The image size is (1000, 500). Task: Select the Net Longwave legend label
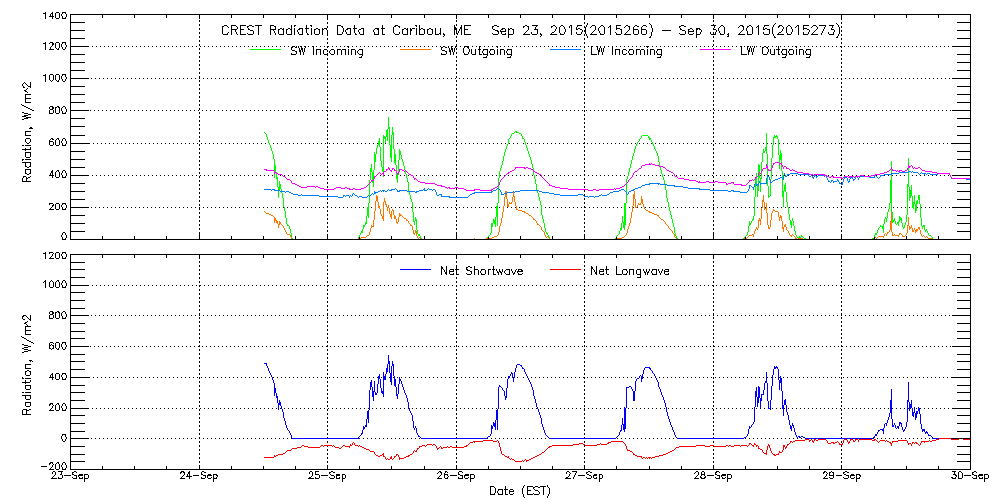point(630,271)
